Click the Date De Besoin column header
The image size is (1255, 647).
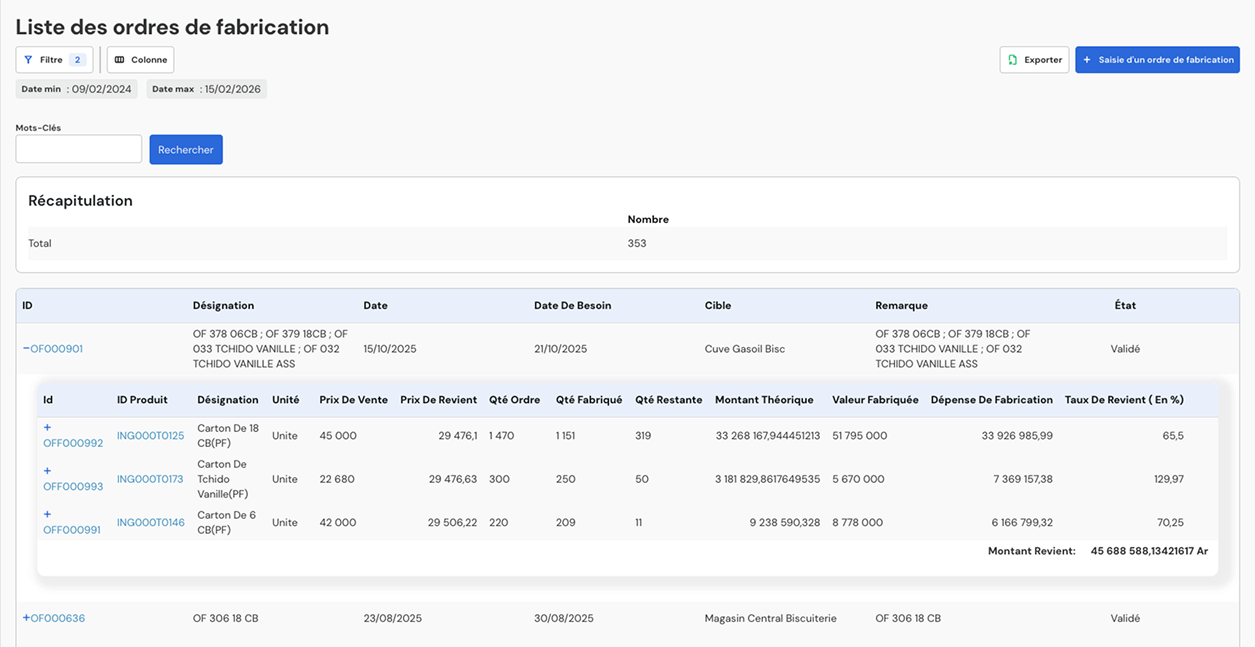572,306
